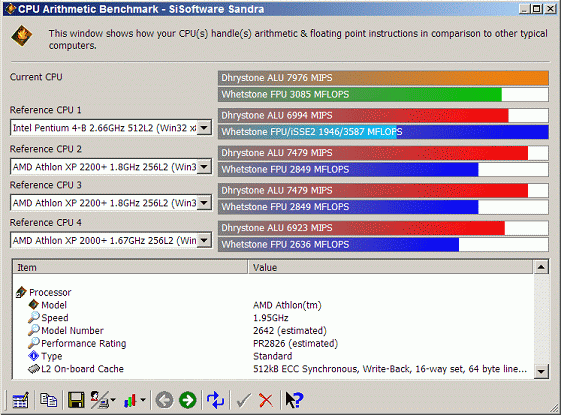Screen dimensions: 561x415
Task: Click the bar chart icon
Action: 130,400
